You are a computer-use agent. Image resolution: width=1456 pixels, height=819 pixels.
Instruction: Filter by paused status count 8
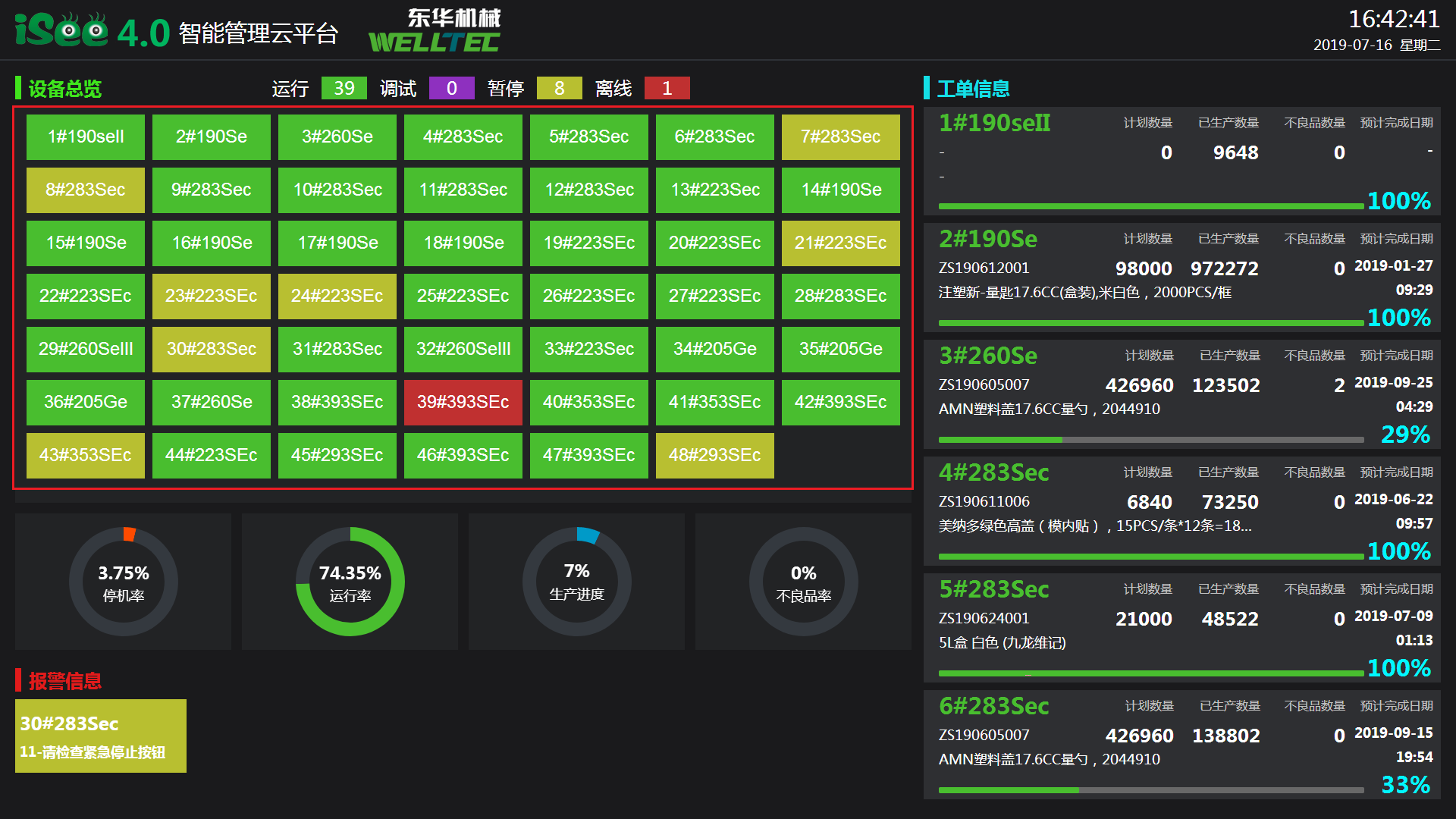559,89
